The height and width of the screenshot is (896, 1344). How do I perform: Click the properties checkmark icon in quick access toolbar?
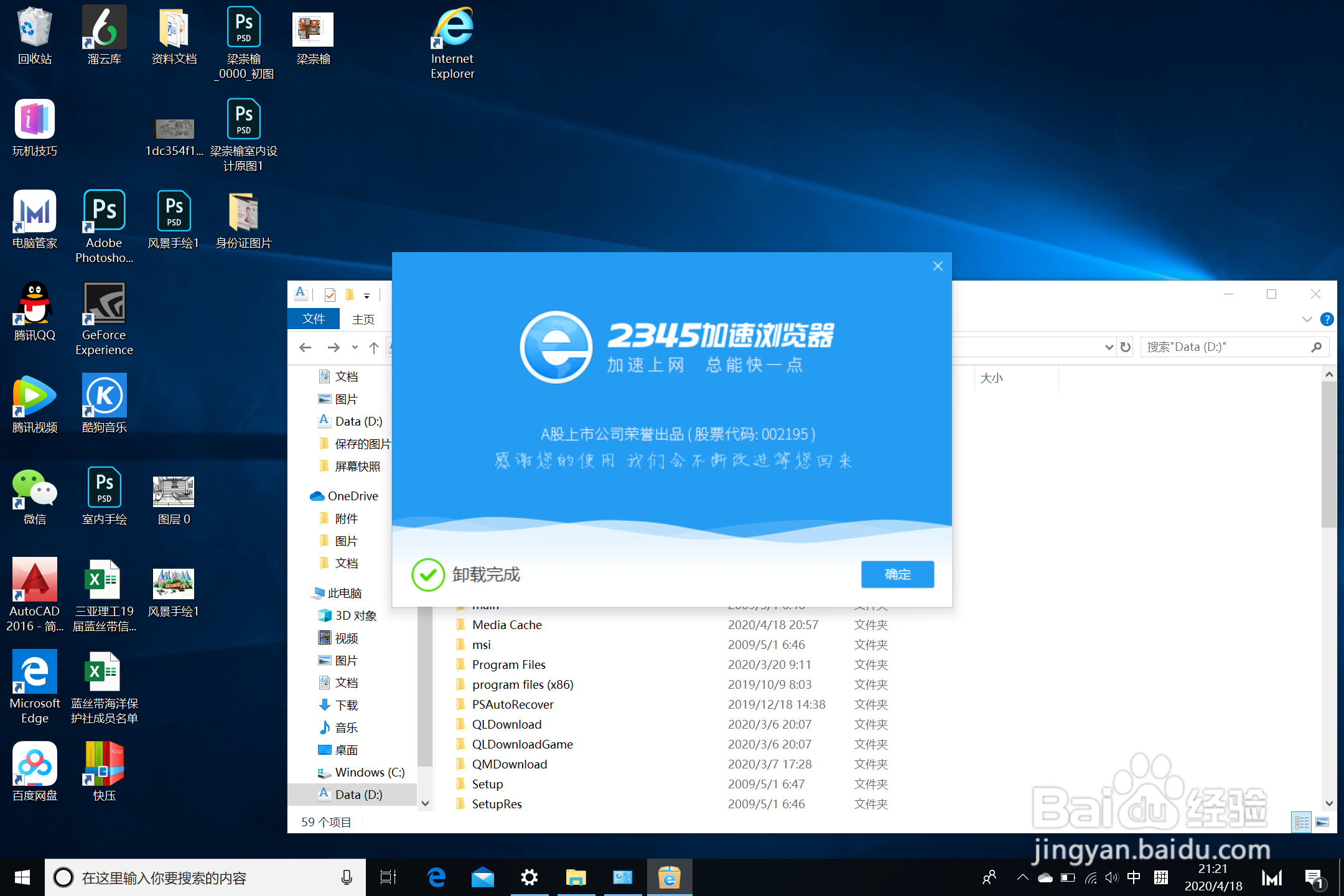(330, 294)
